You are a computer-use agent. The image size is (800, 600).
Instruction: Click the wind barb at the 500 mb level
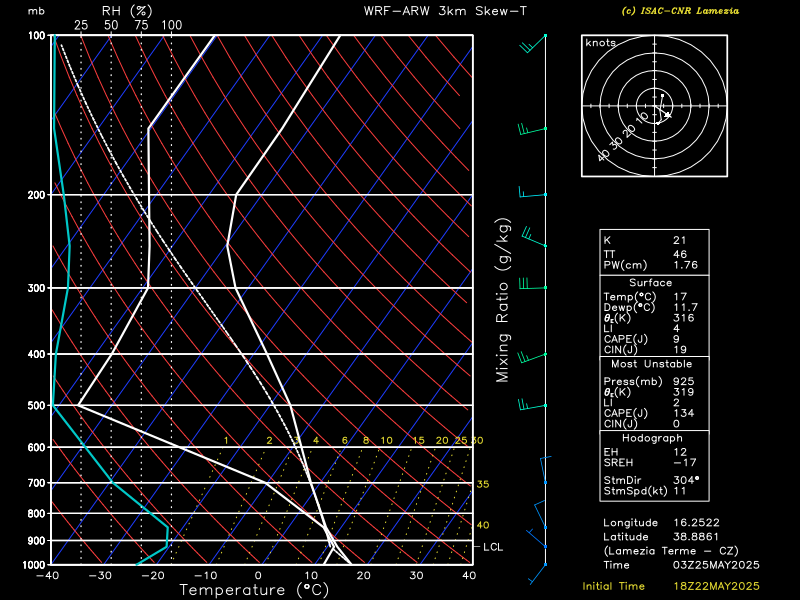[x=533, y=405]
